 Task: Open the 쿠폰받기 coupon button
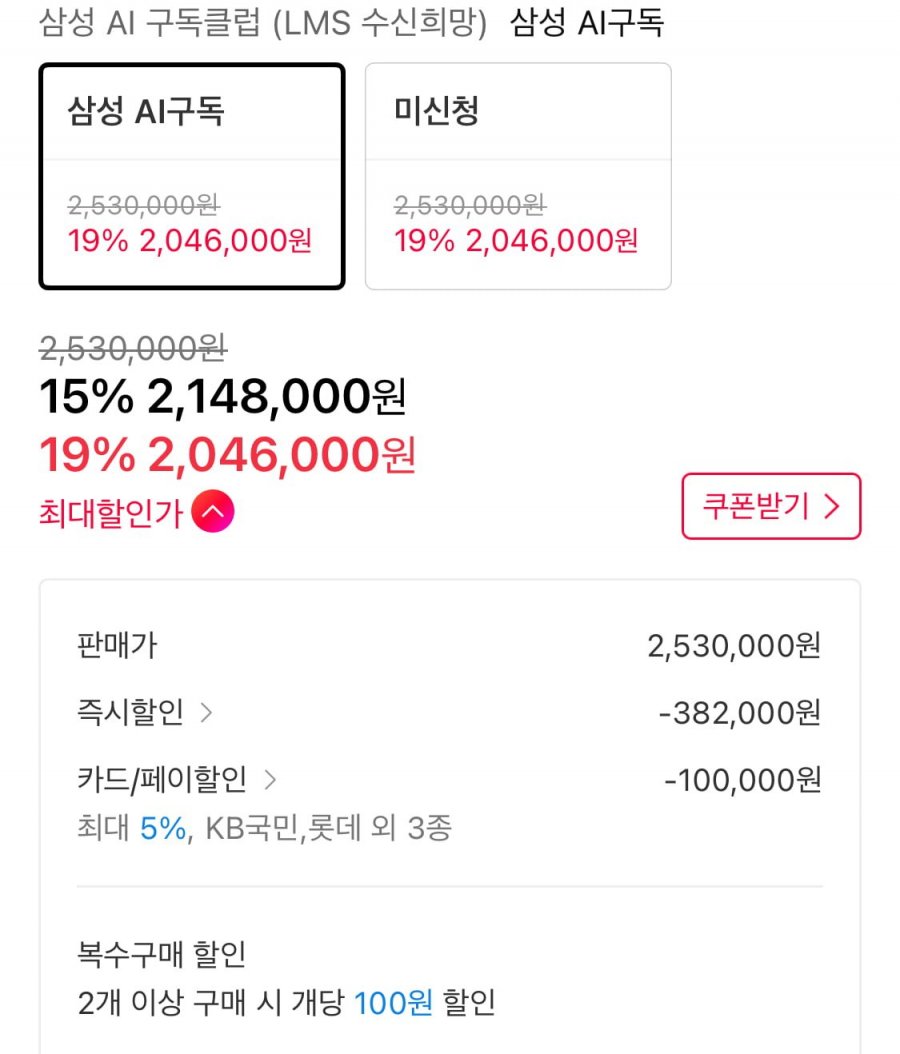771,506
